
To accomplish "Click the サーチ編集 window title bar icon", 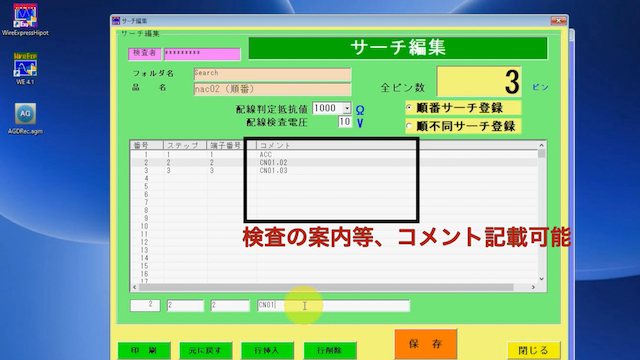I will coord(116,21).
